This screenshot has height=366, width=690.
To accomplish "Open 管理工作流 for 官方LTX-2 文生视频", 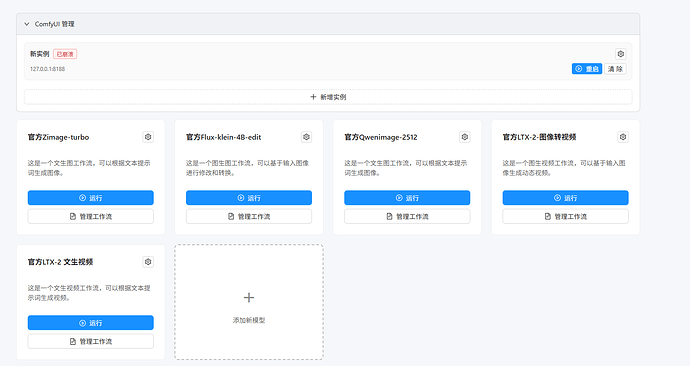I will point(91,341).
